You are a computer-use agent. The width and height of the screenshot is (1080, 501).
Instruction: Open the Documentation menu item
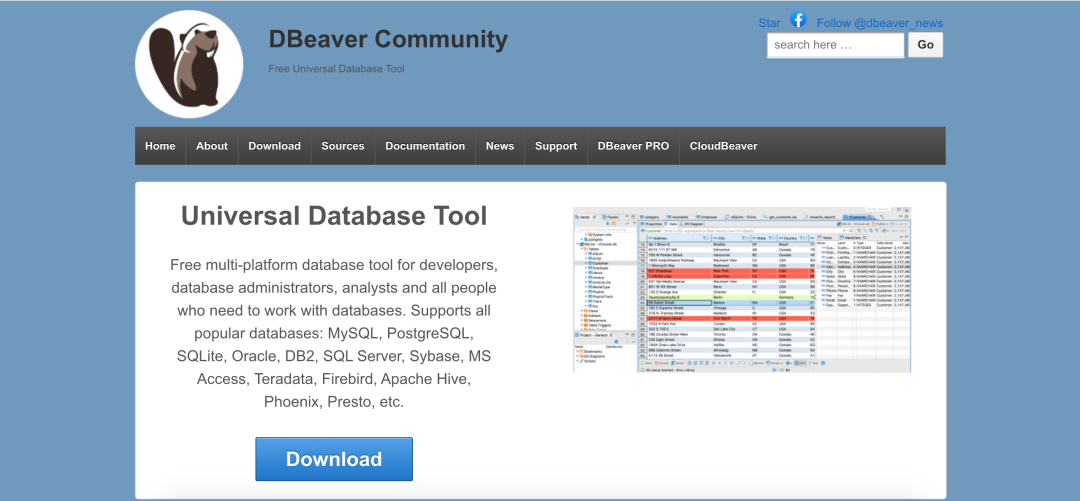coord(425,146)
